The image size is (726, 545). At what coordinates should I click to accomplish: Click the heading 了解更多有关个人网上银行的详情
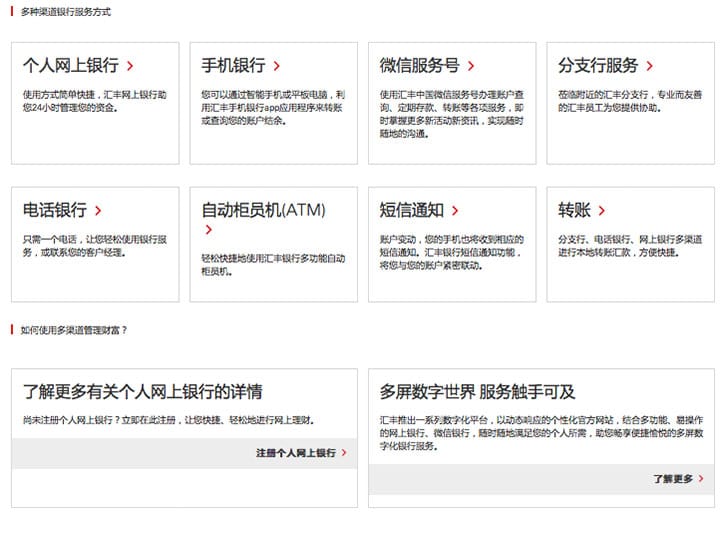143,391
